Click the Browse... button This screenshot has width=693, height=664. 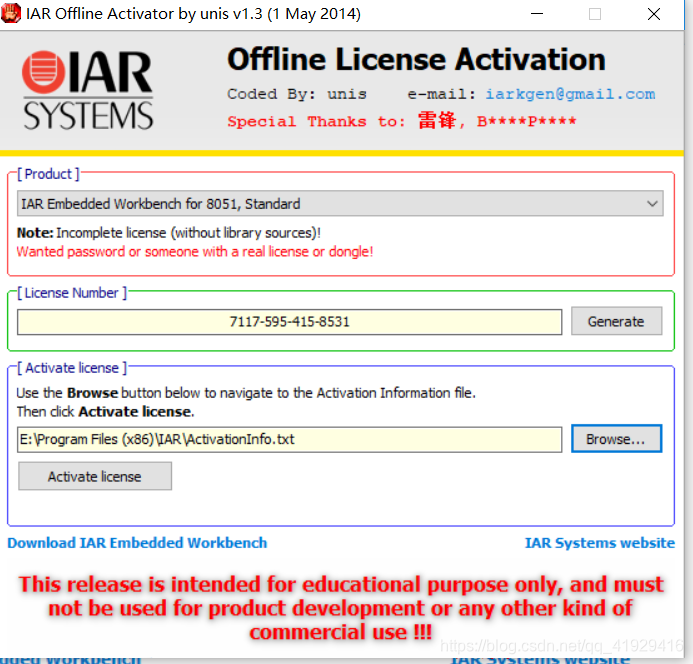(616, 439)
